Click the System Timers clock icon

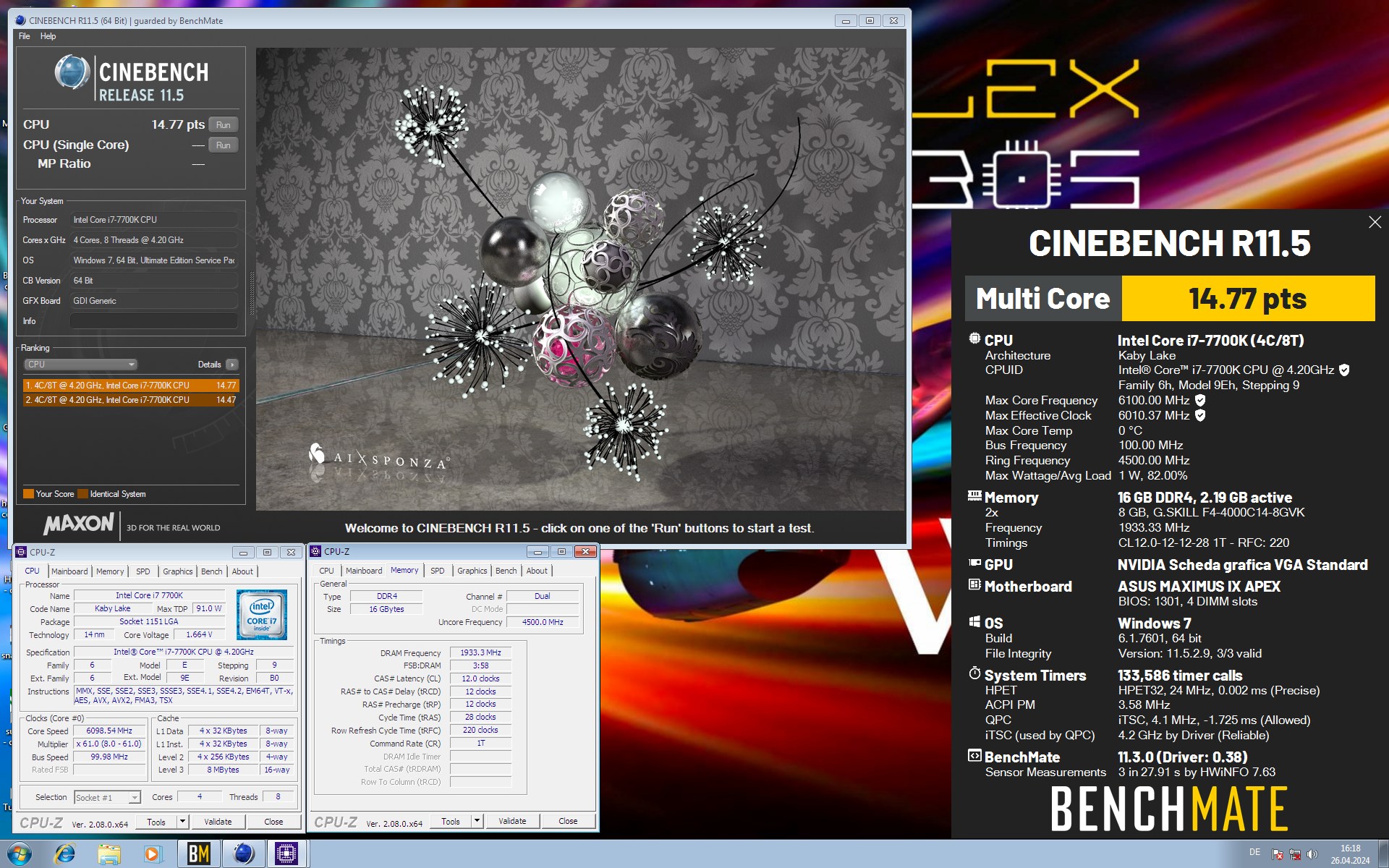point(974,673)
